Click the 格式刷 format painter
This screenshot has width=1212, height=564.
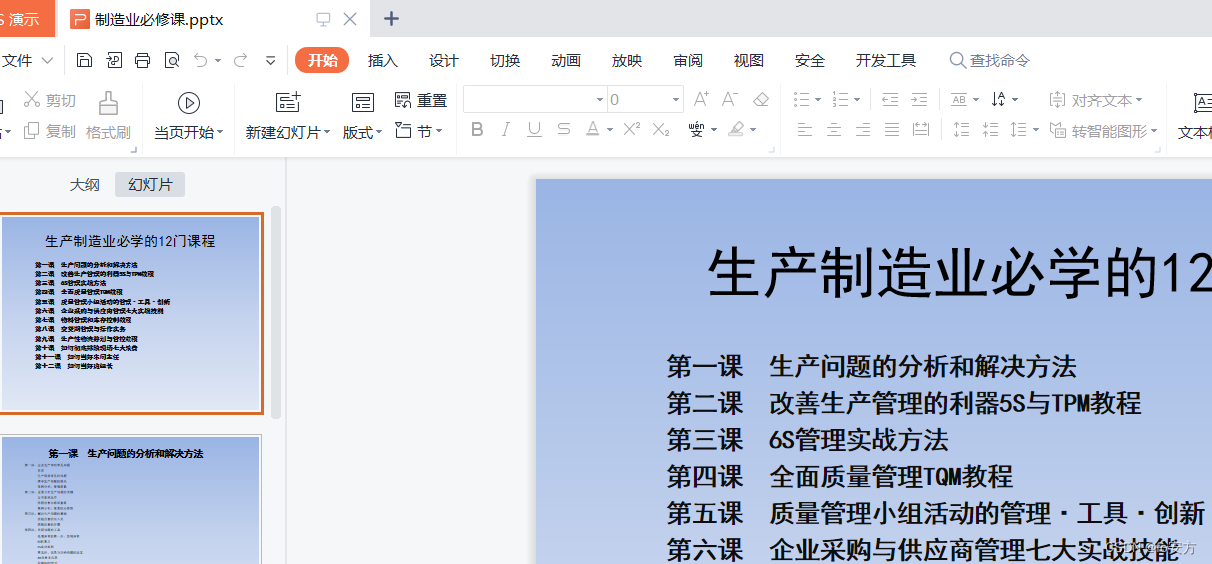[x=108, y=116]
